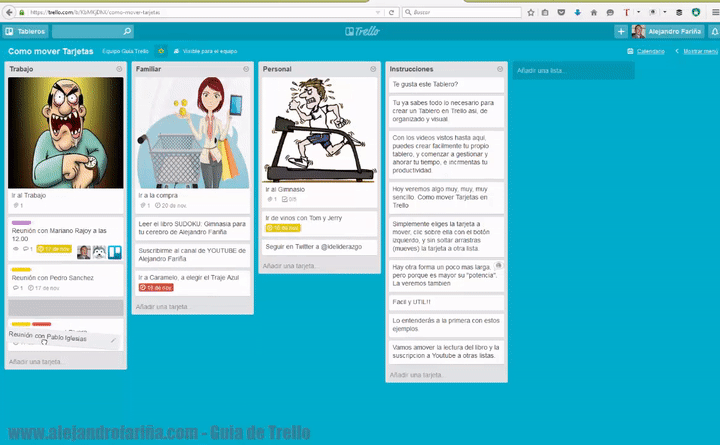Open the Leer el libro SUDOKU card
The width and height of the screenshot is (720, 445).
(192, 228)
